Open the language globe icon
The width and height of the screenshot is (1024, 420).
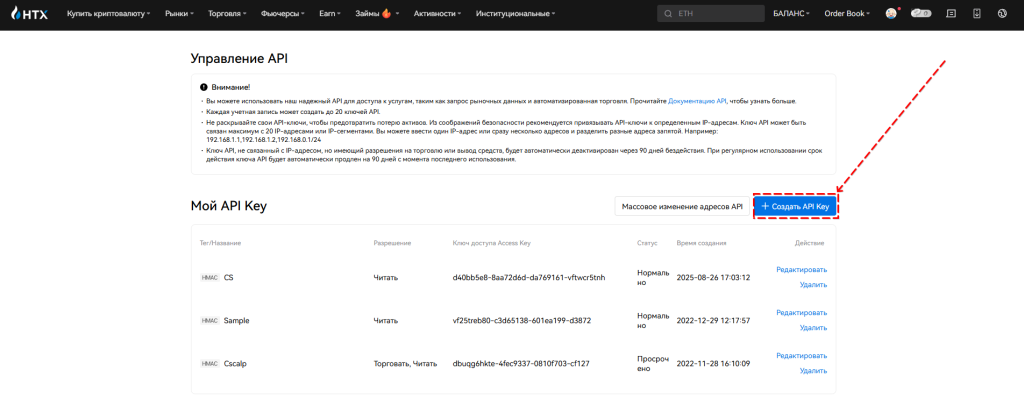[x=1002, y=14]
